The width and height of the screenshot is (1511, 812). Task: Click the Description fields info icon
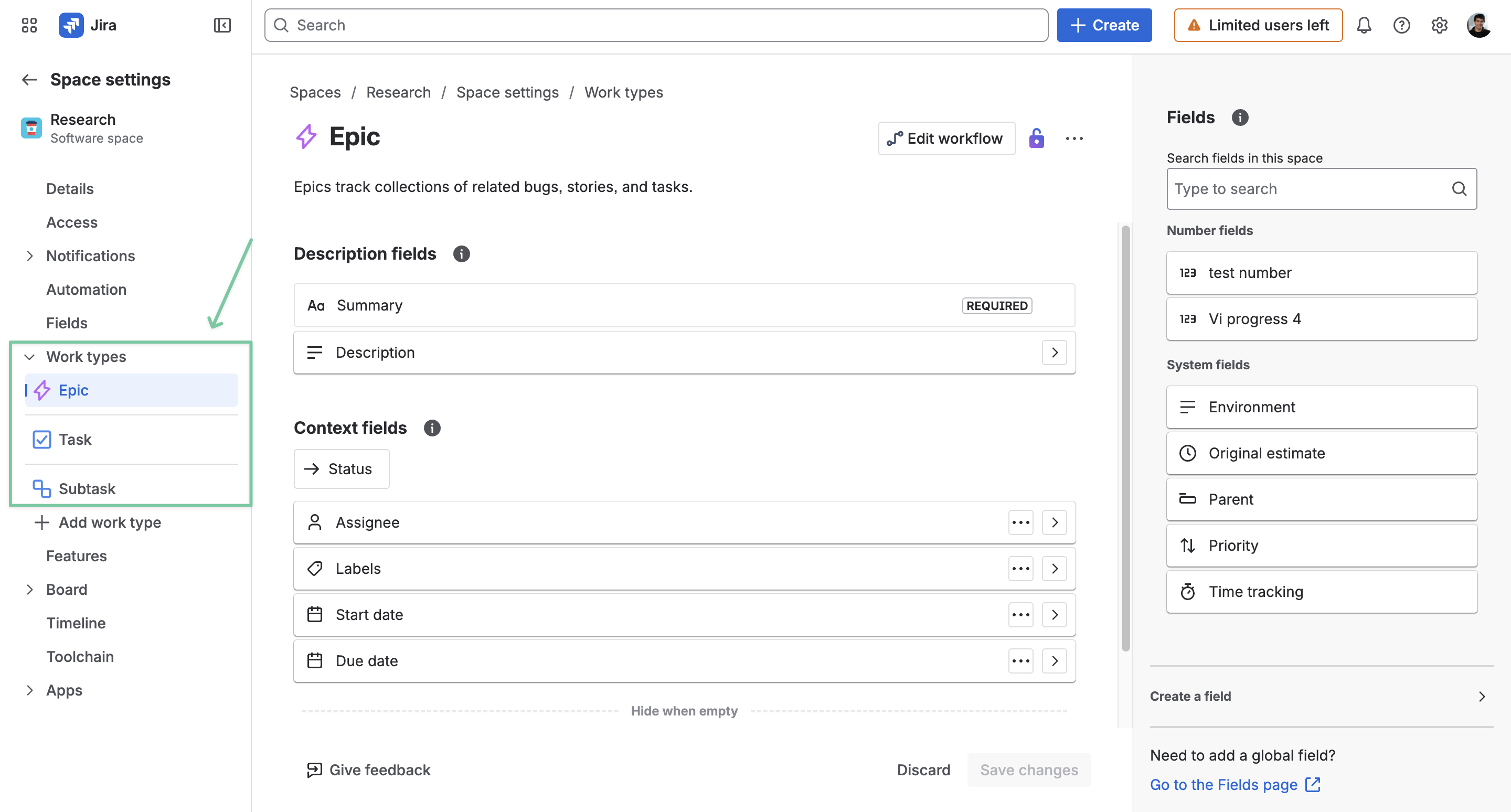(461, 254)
